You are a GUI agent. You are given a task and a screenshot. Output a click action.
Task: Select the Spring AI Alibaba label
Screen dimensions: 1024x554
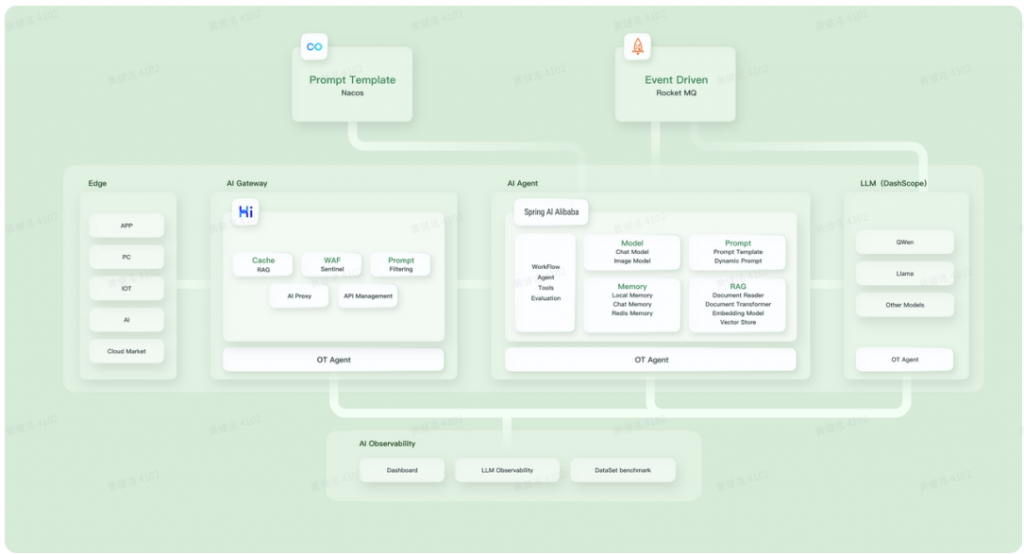pyautogui.click(x=551, y=212)
